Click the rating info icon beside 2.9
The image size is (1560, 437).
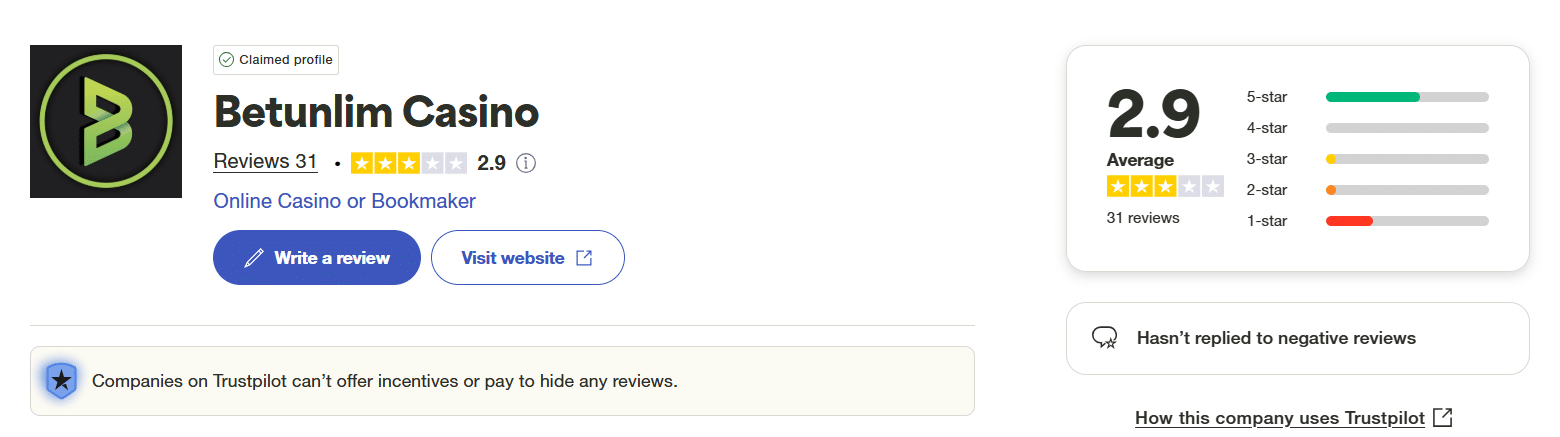[x=526, y=163]
